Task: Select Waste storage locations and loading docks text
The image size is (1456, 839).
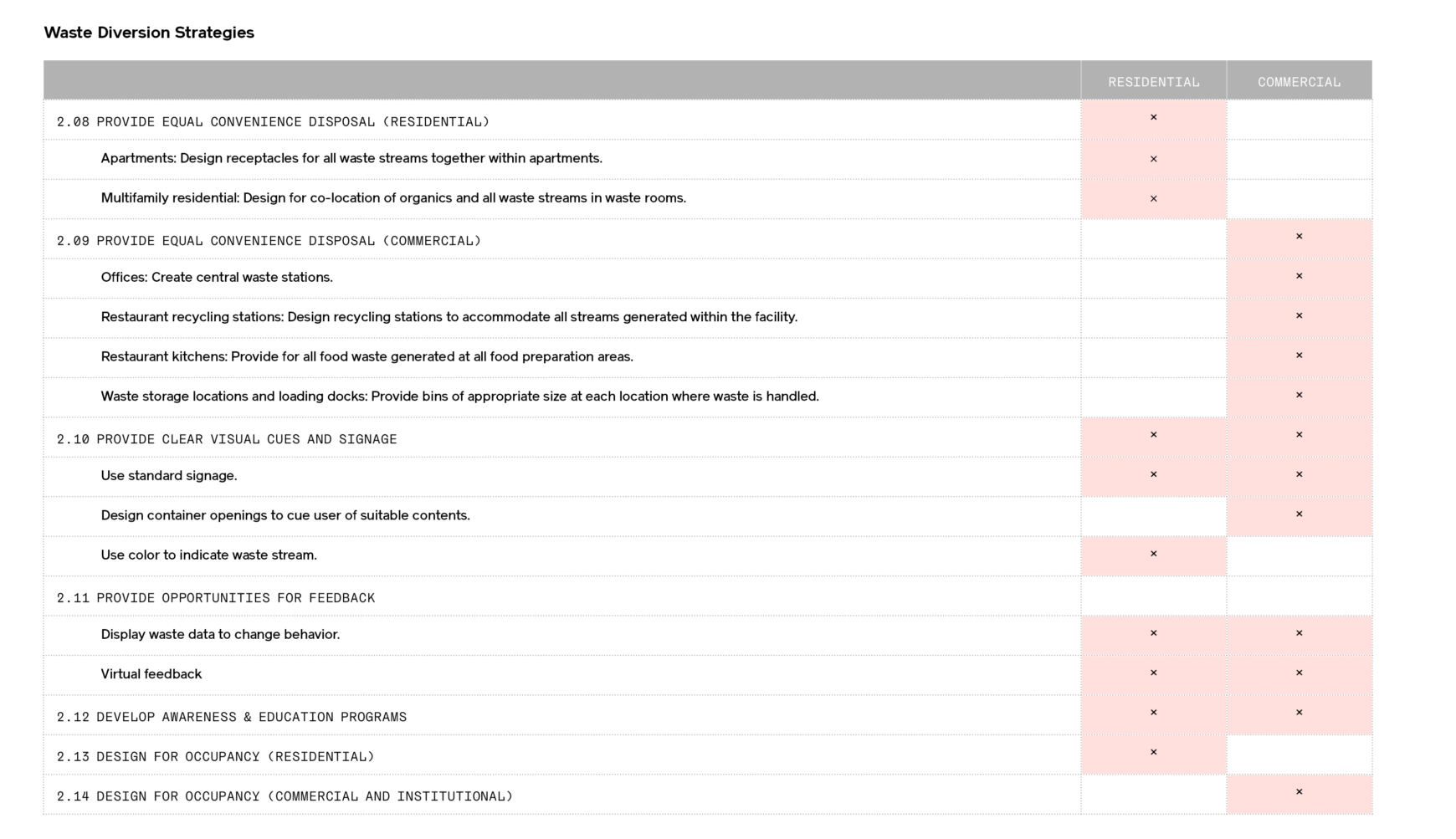Action: 459,396
